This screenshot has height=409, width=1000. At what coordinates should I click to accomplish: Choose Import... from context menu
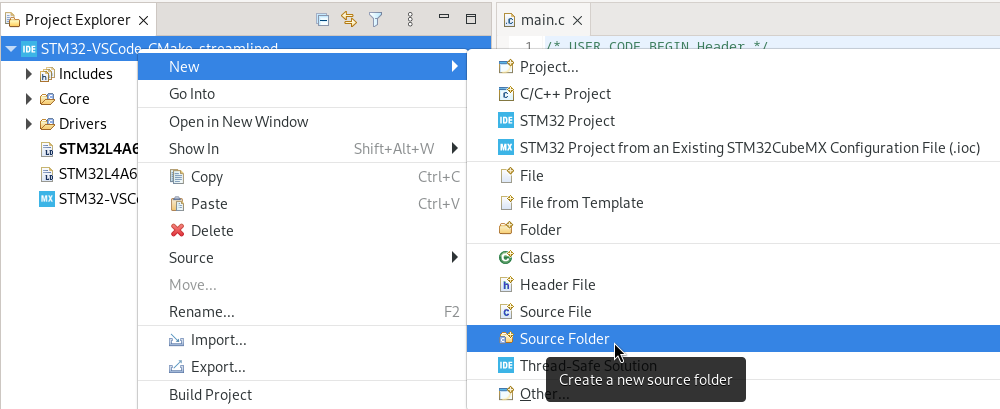pos(302,340)
